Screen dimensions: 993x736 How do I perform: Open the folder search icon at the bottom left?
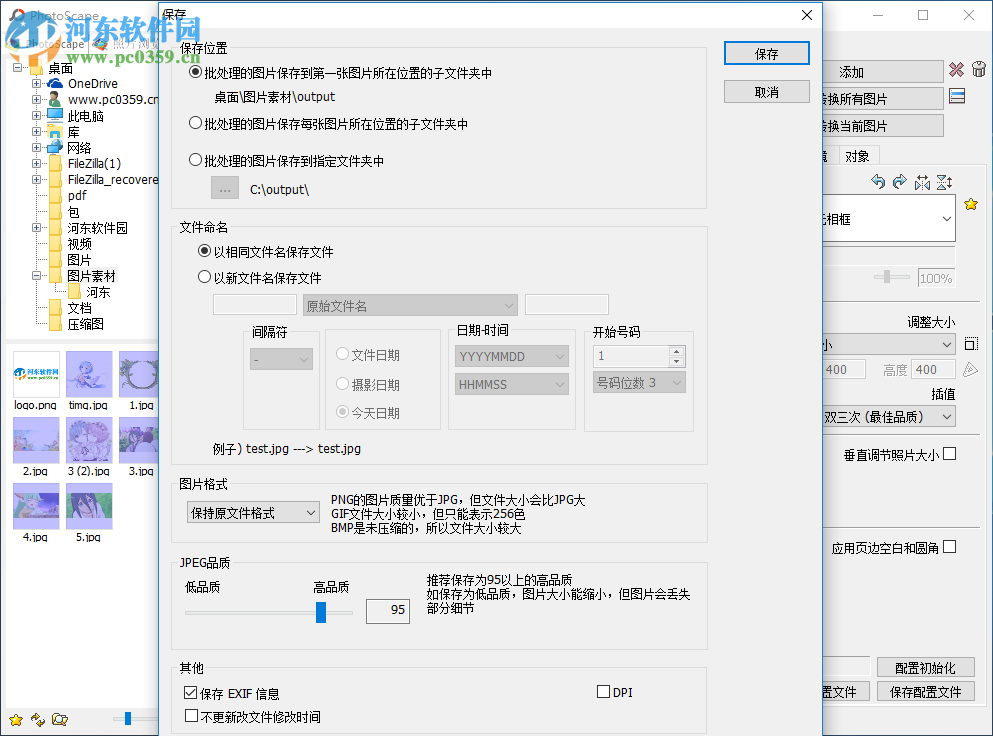[60, 719]
